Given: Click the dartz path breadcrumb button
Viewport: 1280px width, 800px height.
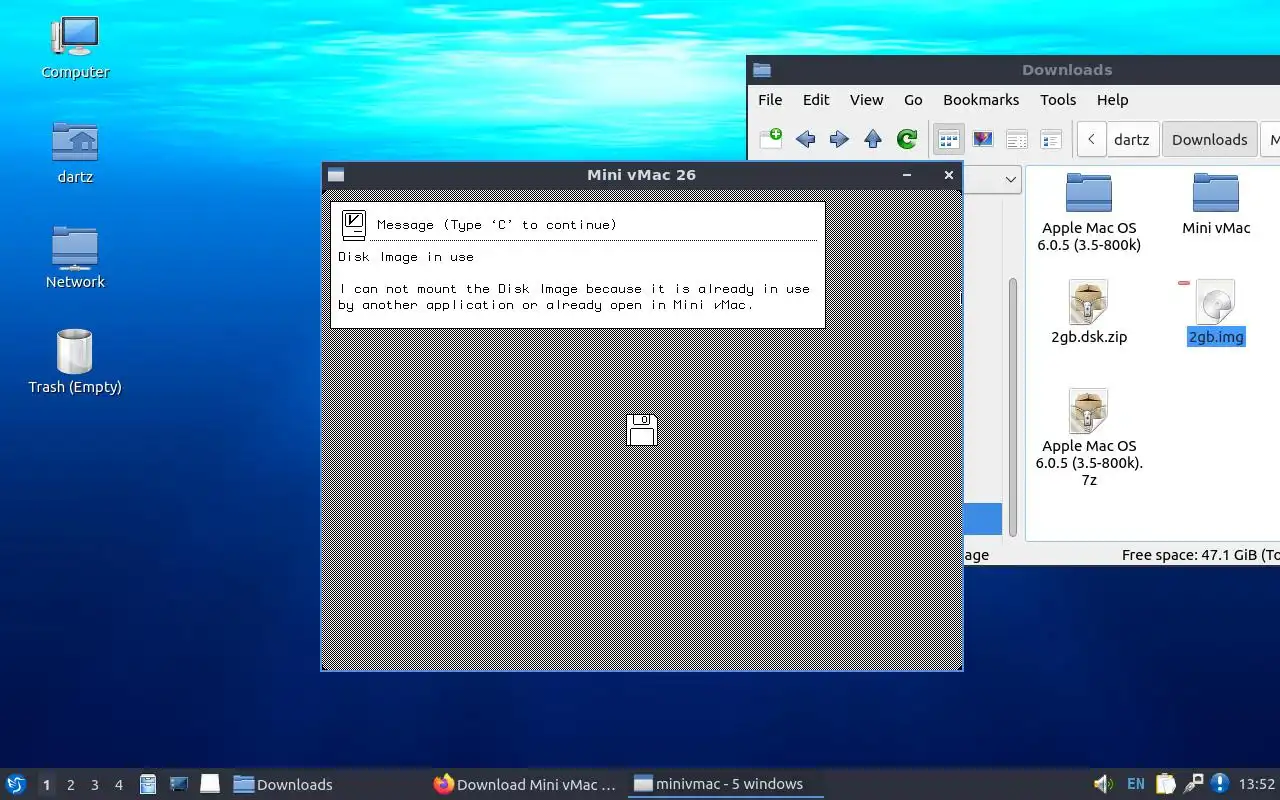Looking at the screenshot, I should click(x=1132, y=140).
